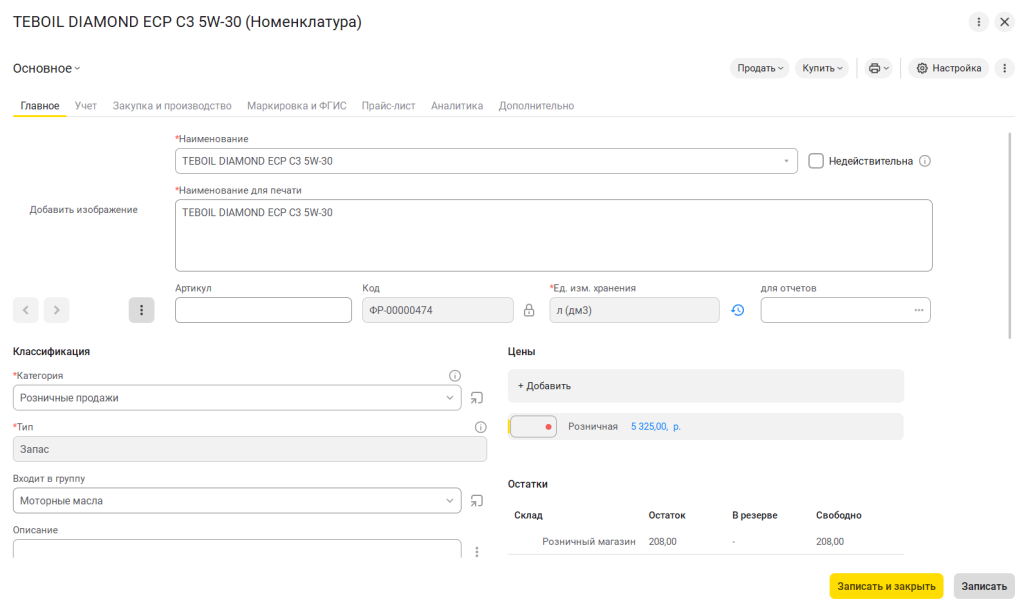Click the form's vertical scrollbar
This screenshot has height=606, width=1024.
(1010, 235)
